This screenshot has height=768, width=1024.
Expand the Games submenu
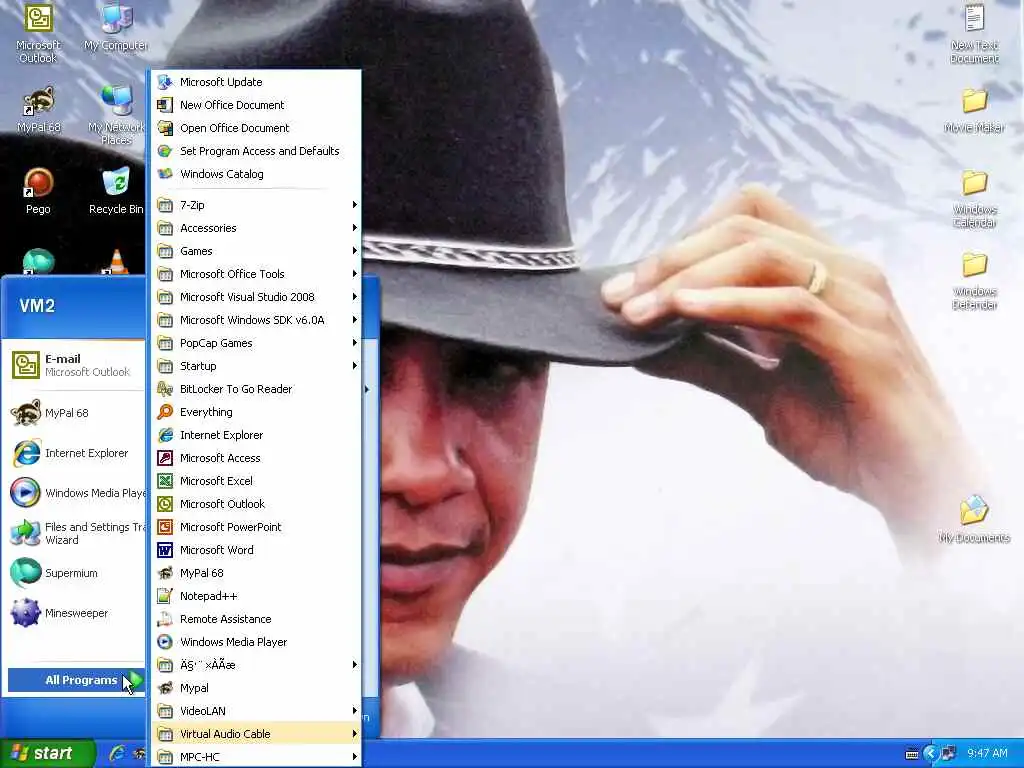[256, 251]
